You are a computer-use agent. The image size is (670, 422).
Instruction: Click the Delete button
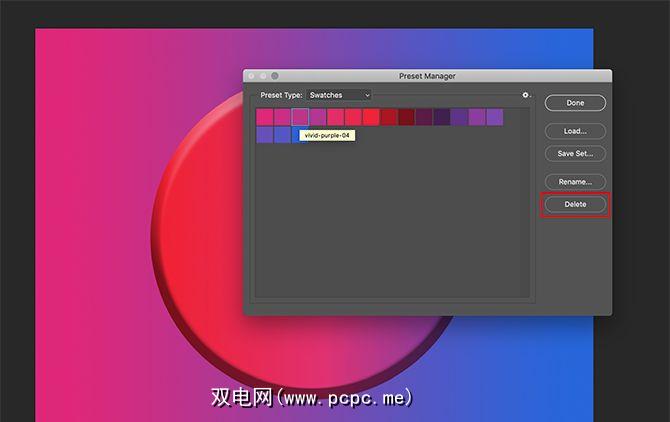(575, 204)
